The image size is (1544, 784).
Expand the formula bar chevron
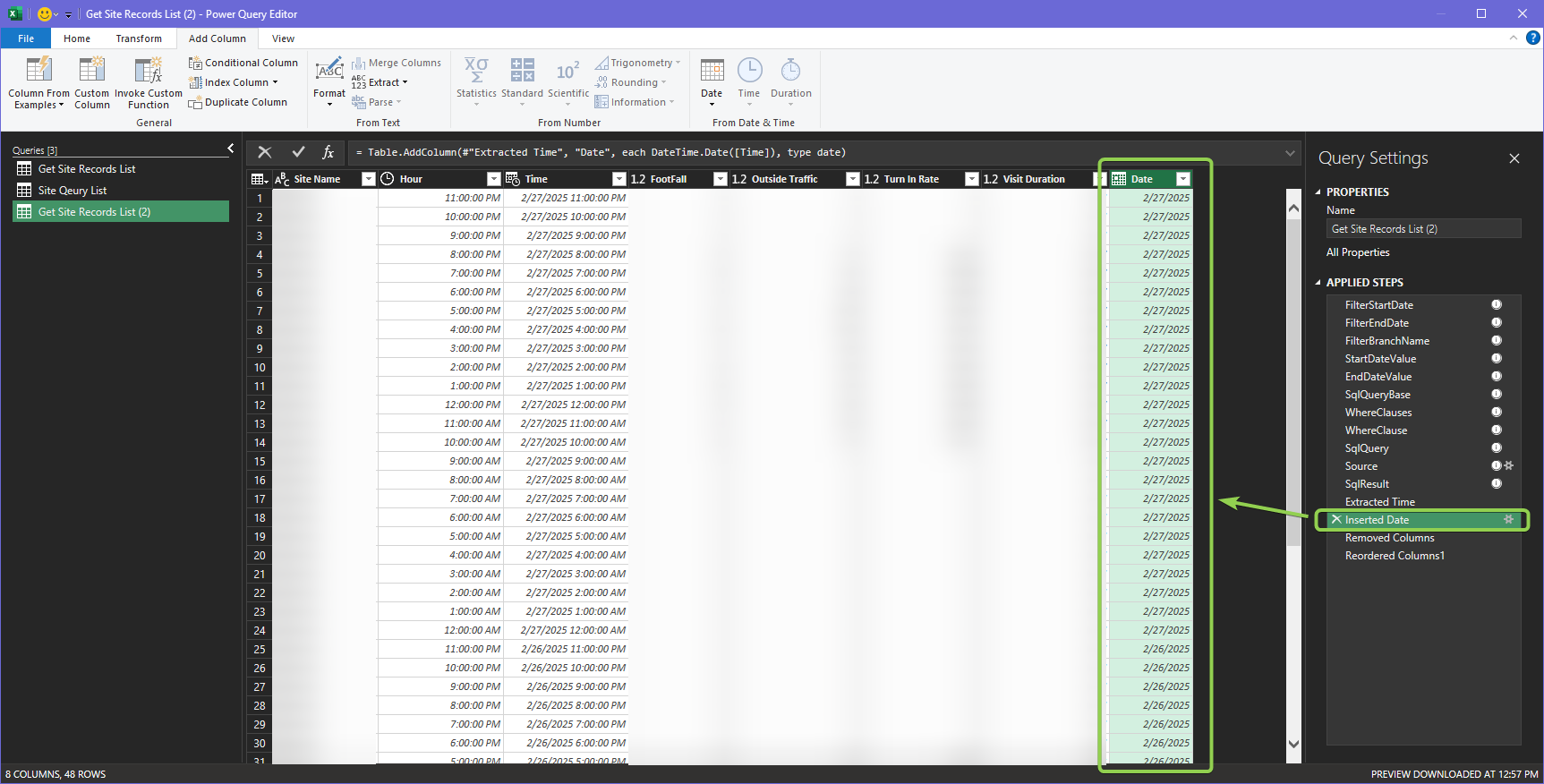tap(1290, 152)
